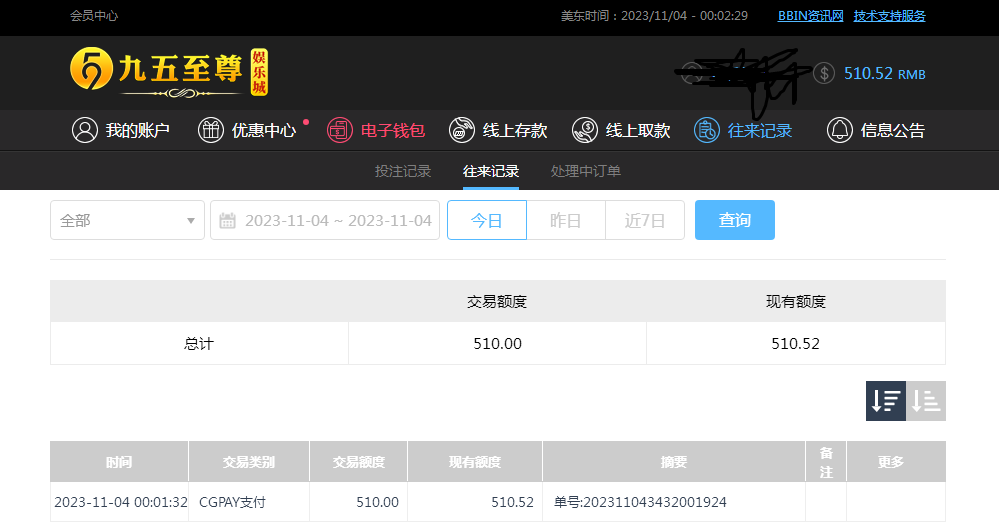Click the calendar icon in date field

(227, 221)
